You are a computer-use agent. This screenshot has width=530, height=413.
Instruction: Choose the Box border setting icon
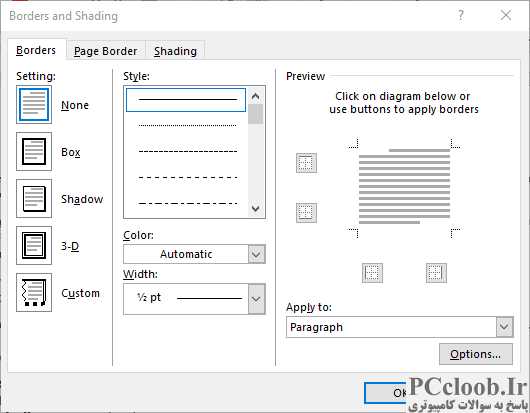(34, 151)
